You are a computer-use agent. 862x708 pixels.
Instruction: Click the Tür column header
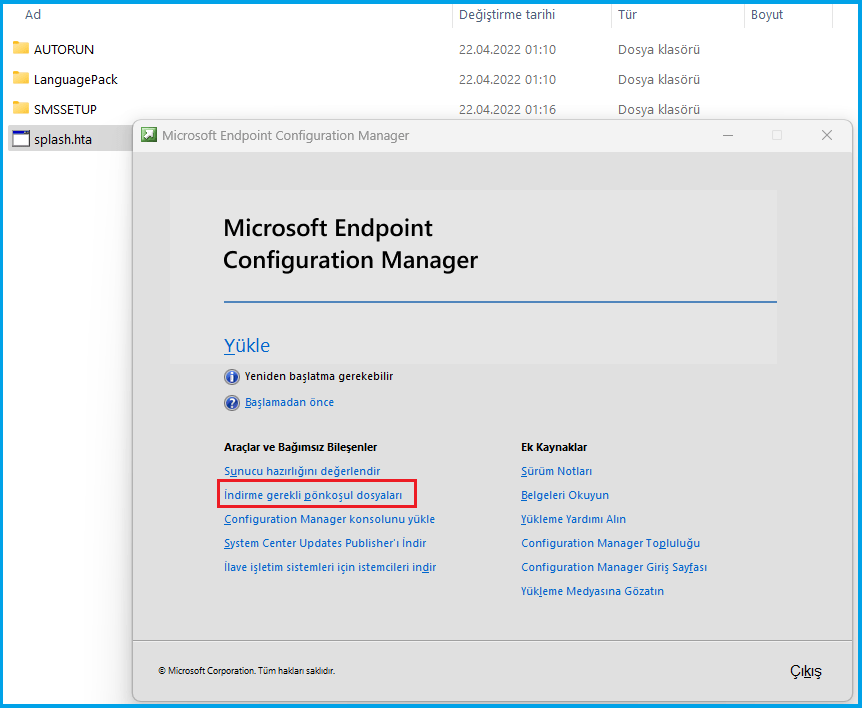628,15
